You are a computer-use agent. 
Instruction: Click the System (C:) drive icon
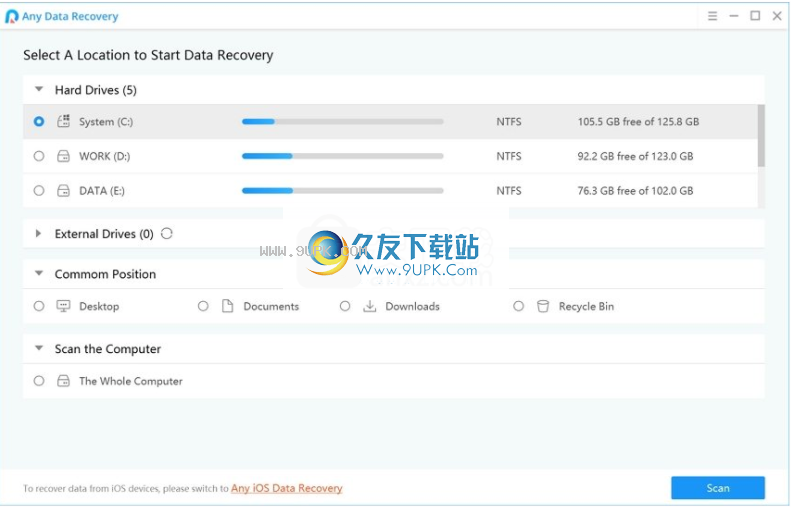(x=63, y=121)
